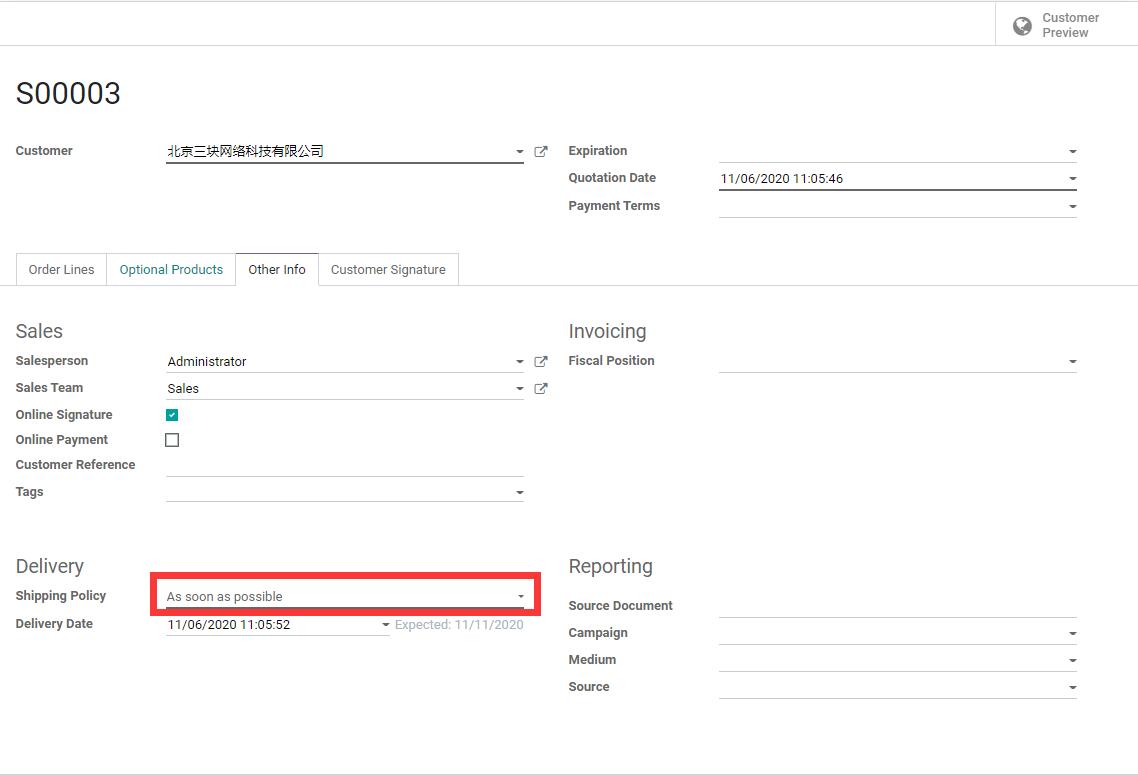Viewport: 1138px width, 775px height.
Task: Toggle the Online Signature checkbox
Action: (172, 415)
